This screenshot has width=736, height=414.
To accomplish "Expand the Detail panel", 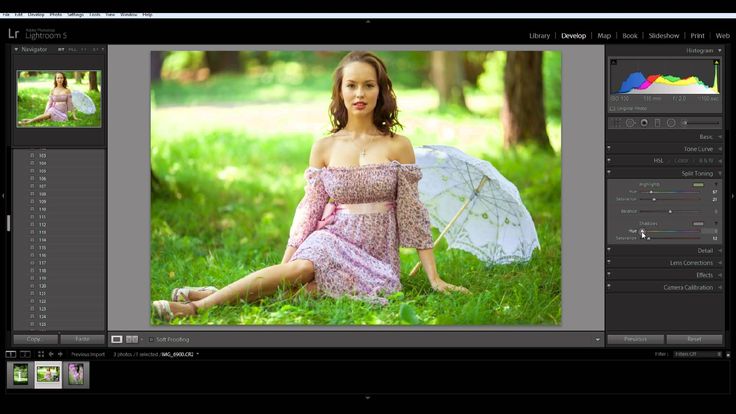I will click(x=720, y=251).
